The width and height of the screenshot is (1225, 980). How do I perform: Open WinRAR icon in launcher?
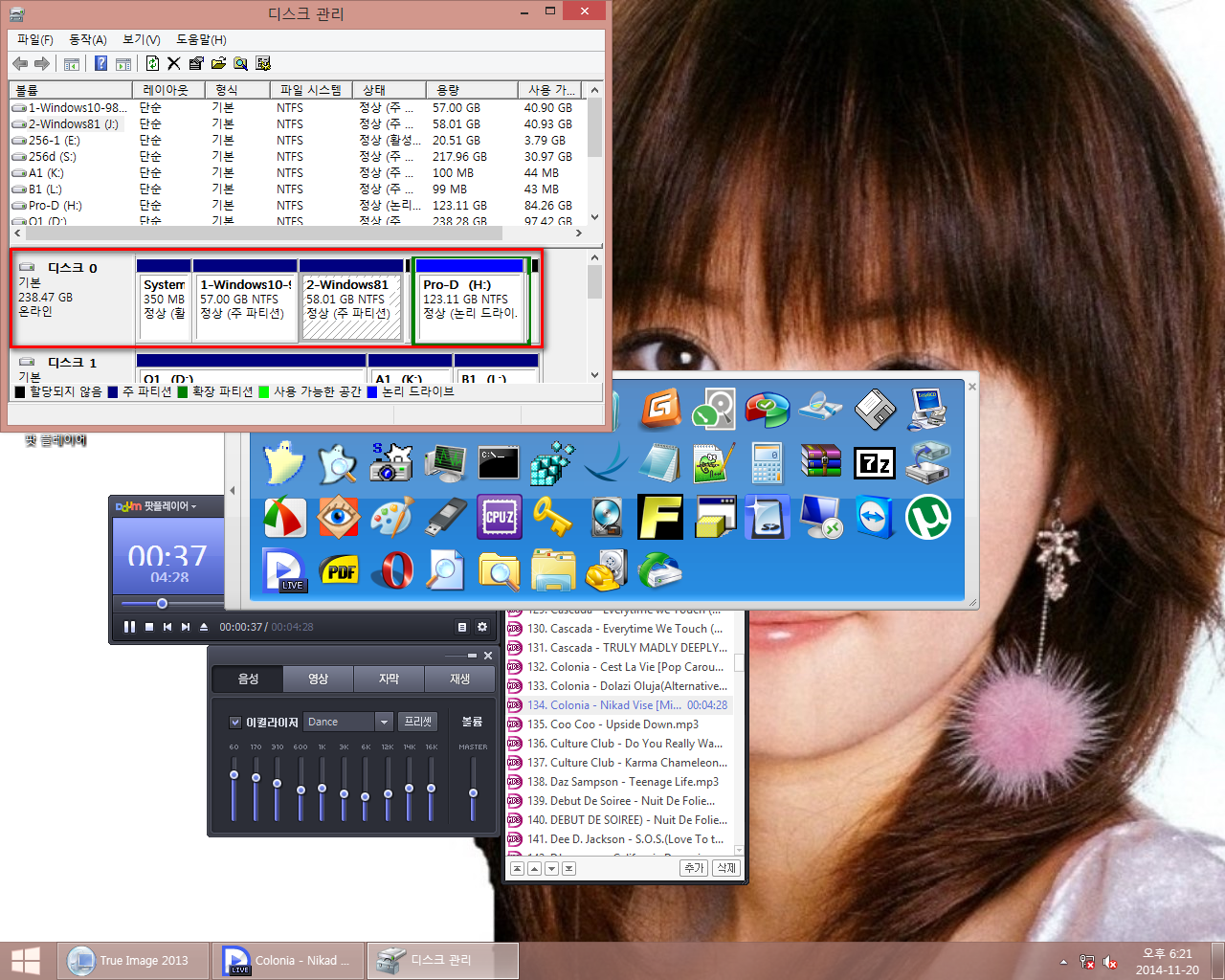[820, 461]
